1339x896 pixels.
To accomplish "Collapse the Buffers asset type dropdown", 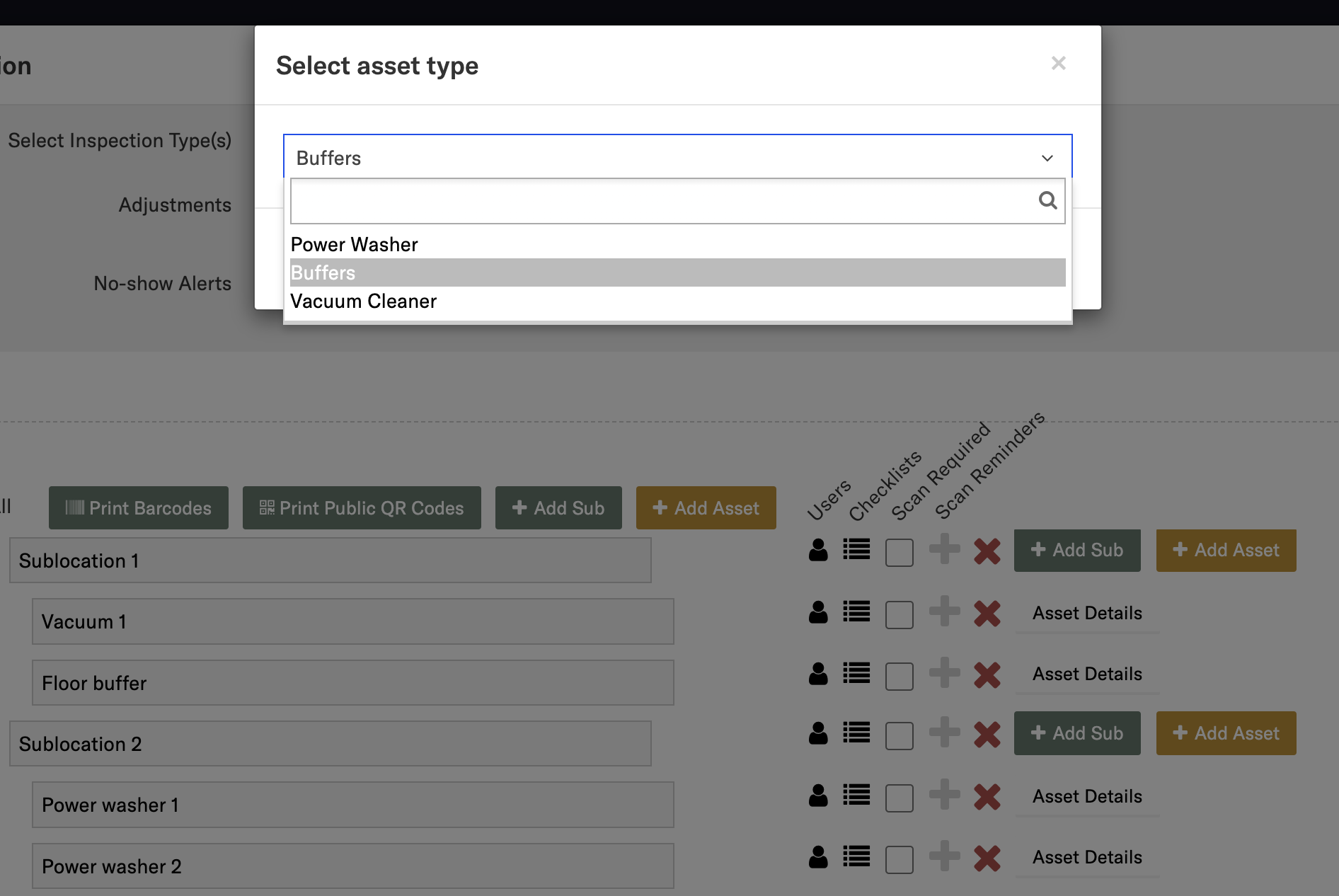I will [x=1047, y=158].
